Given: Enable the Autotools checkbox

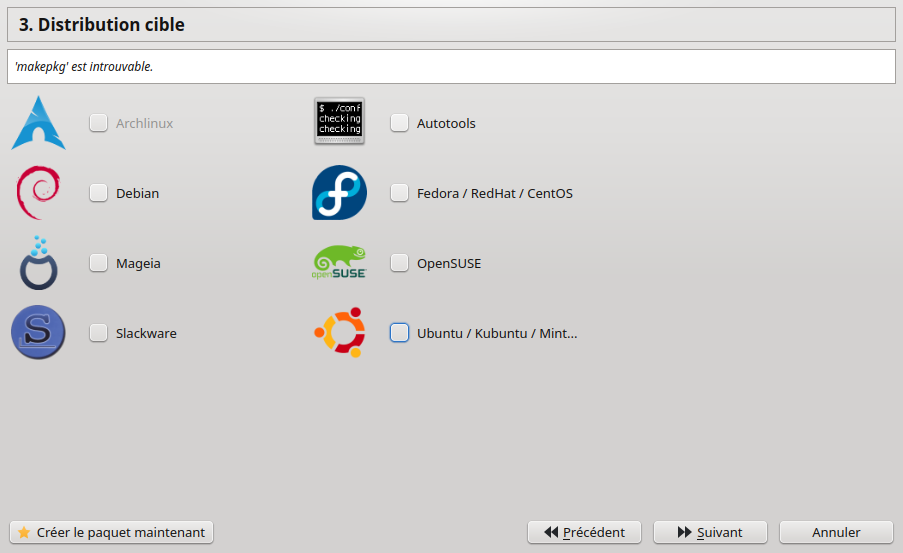Looking at the screenshot, I should (x=399, y=123).
